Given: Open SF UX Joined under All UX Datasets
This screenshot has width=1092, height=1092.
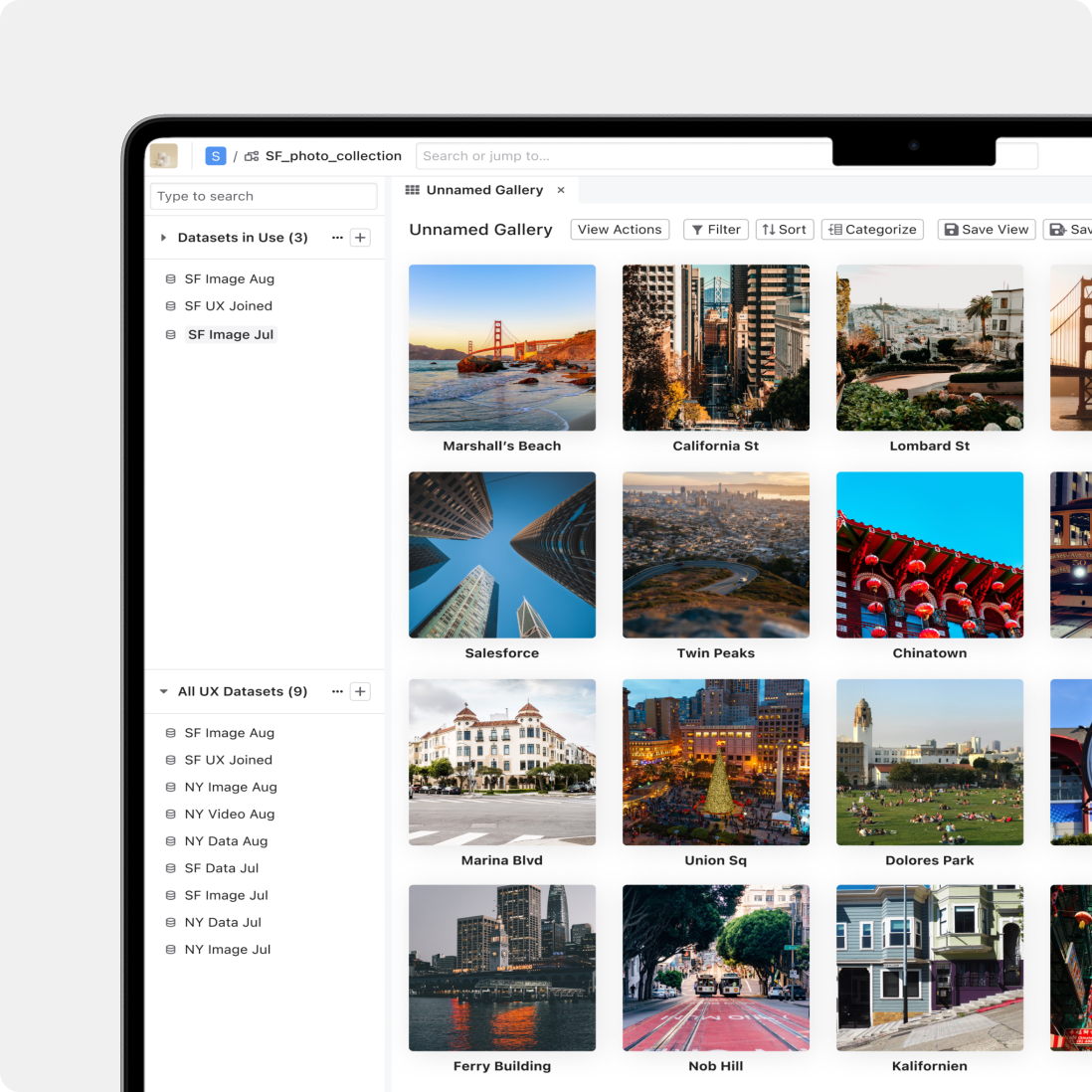Looking at the screenshot, I should pos(229,760).
